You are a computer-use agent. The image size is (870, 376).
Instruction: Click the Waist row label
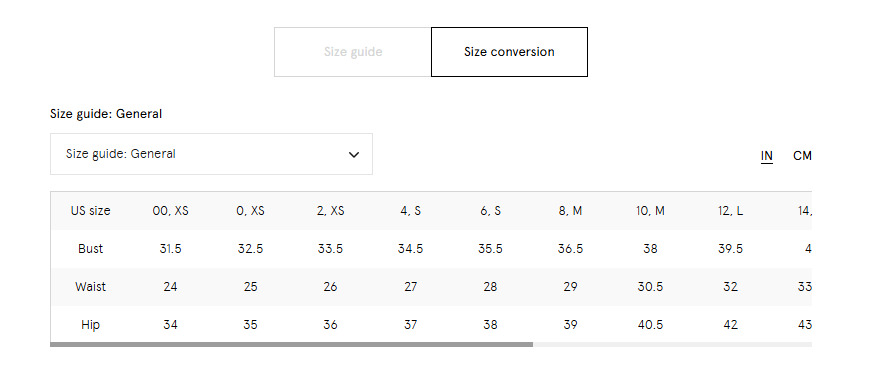click(90, 287)
